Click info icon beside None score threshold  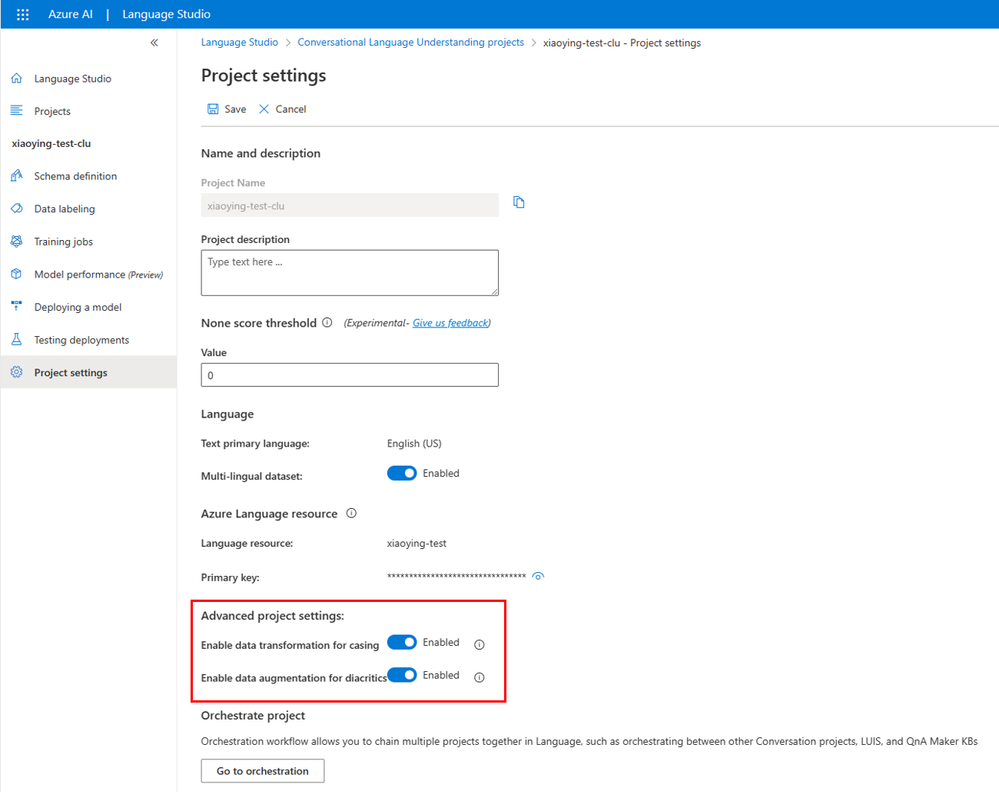327,322
